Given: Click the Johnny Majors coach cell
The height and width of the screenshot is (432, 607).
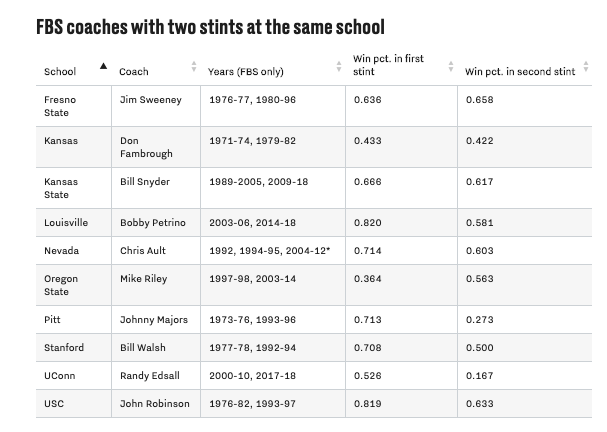Looking at the screenshot, I should coord(153,320).
